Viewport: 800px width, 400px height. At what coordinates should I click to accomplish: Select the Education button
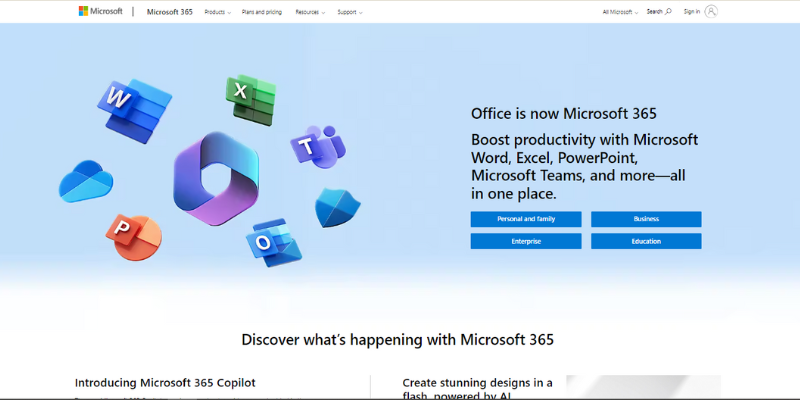[646, 241]
